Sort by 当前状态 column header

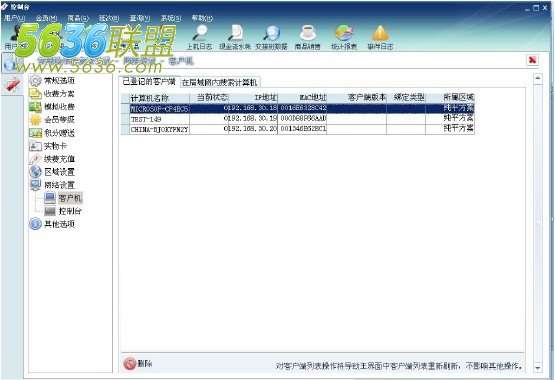pos(209,98)
